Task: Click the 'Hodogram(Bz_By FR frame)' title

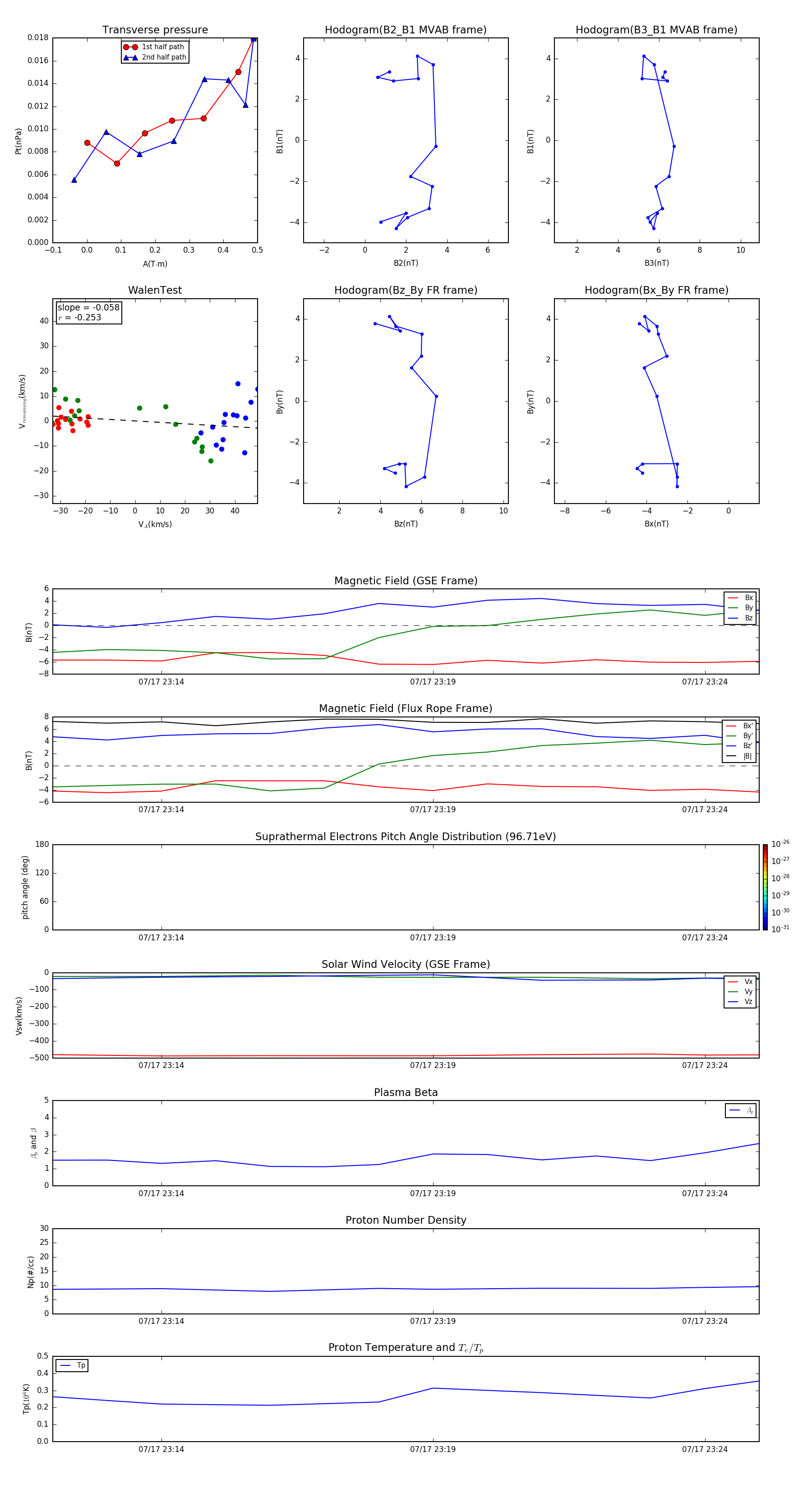Action: pyautogui.click(x=406, y=290)
